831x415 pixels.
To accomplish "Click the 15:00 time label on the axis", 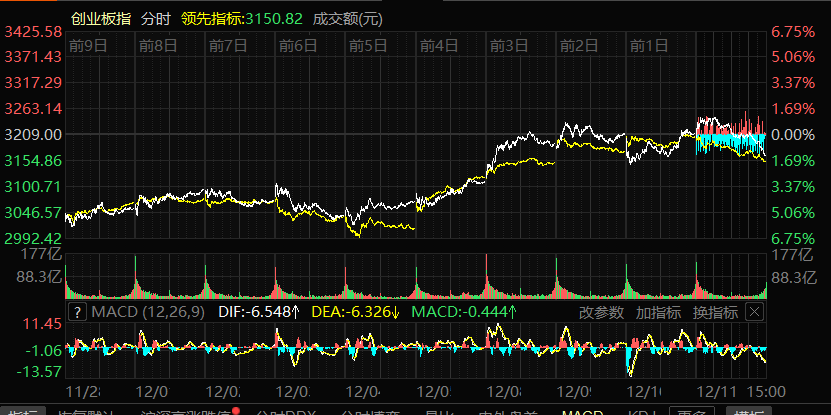I will coord(765,390).
